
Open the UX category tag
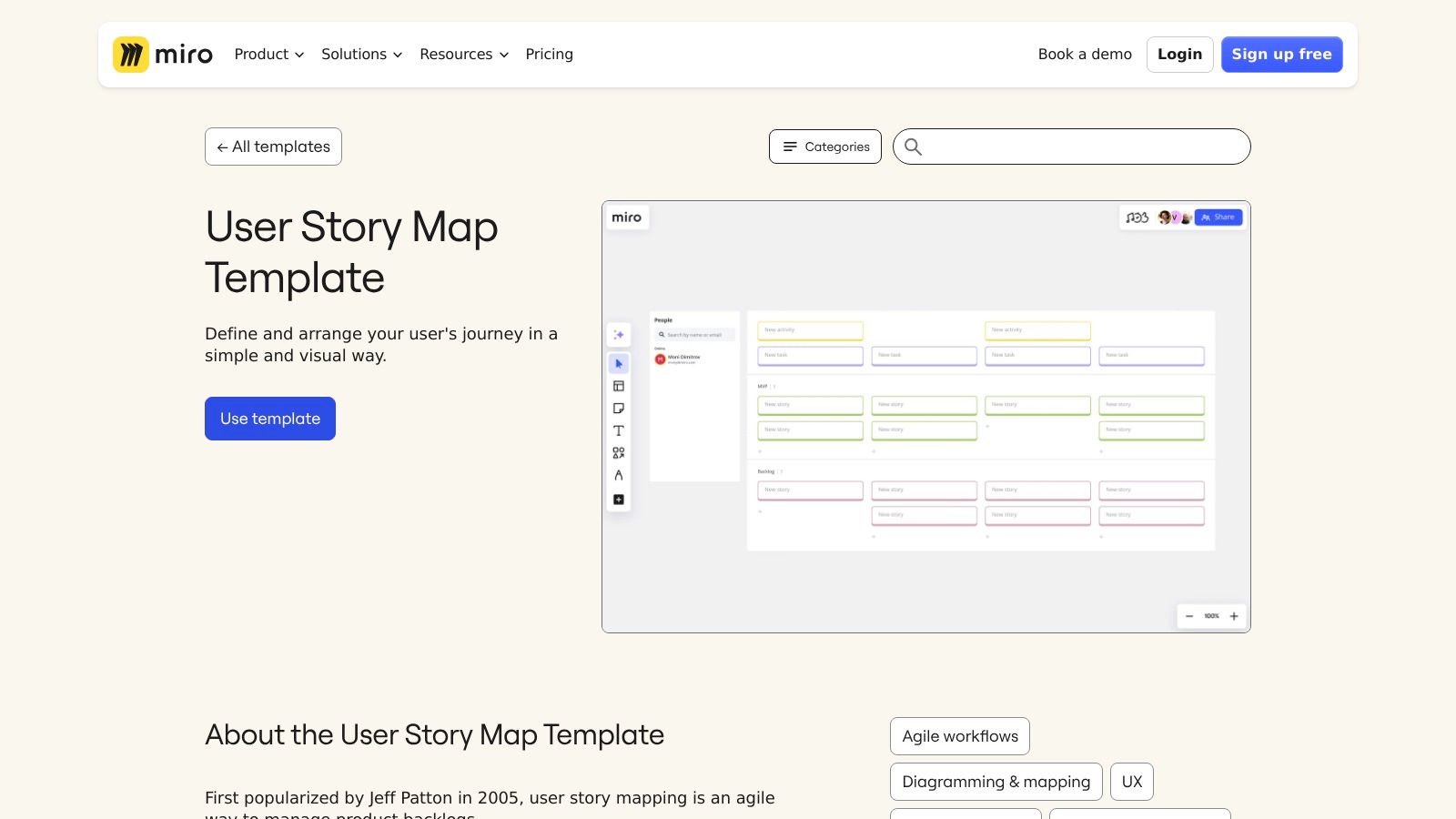coord(1132,782)
